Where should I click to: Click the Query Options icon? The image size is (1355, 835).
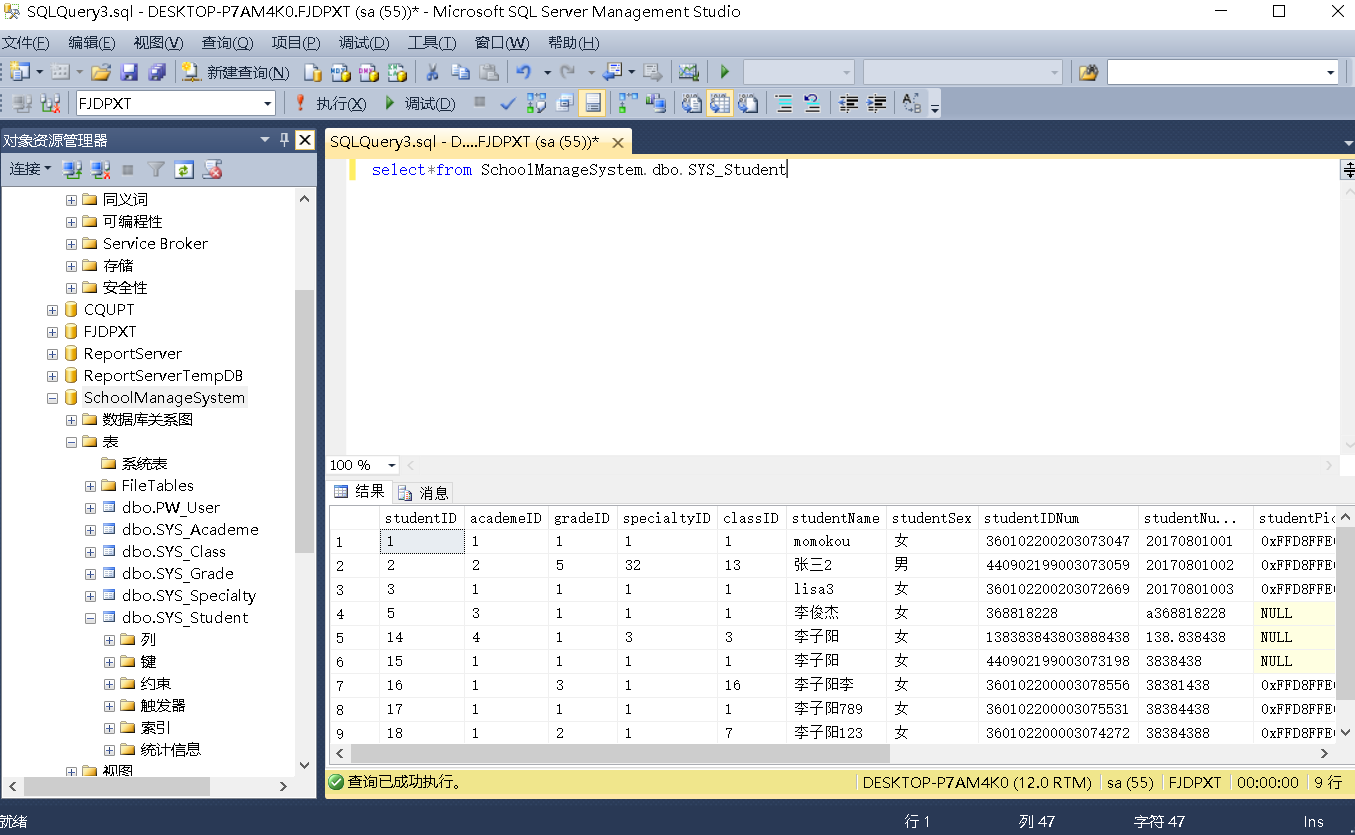(x=563, y=103)
